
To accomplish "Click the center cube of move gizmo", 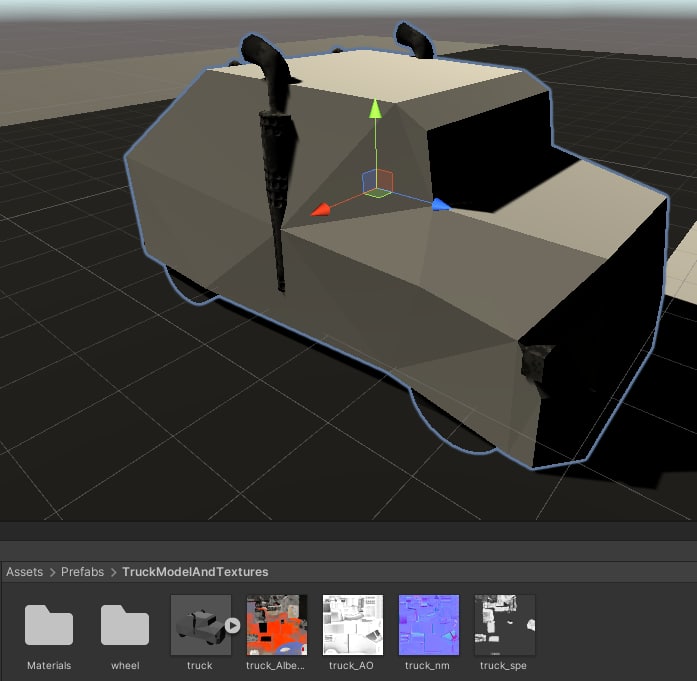I will (378, 181).
